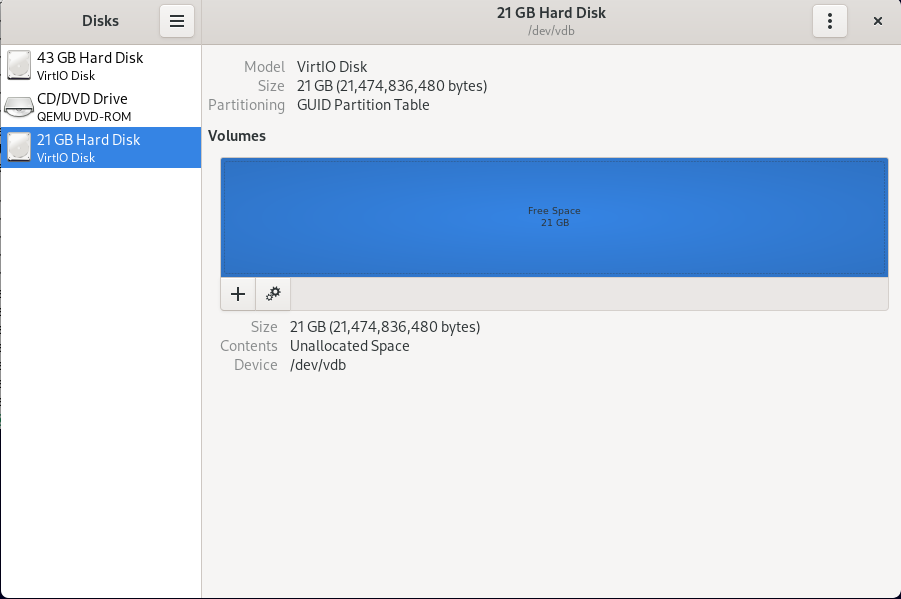Select the 43 GB Hard Disk entry label
This screenshot has height=599, width=901.
(90, 58)
